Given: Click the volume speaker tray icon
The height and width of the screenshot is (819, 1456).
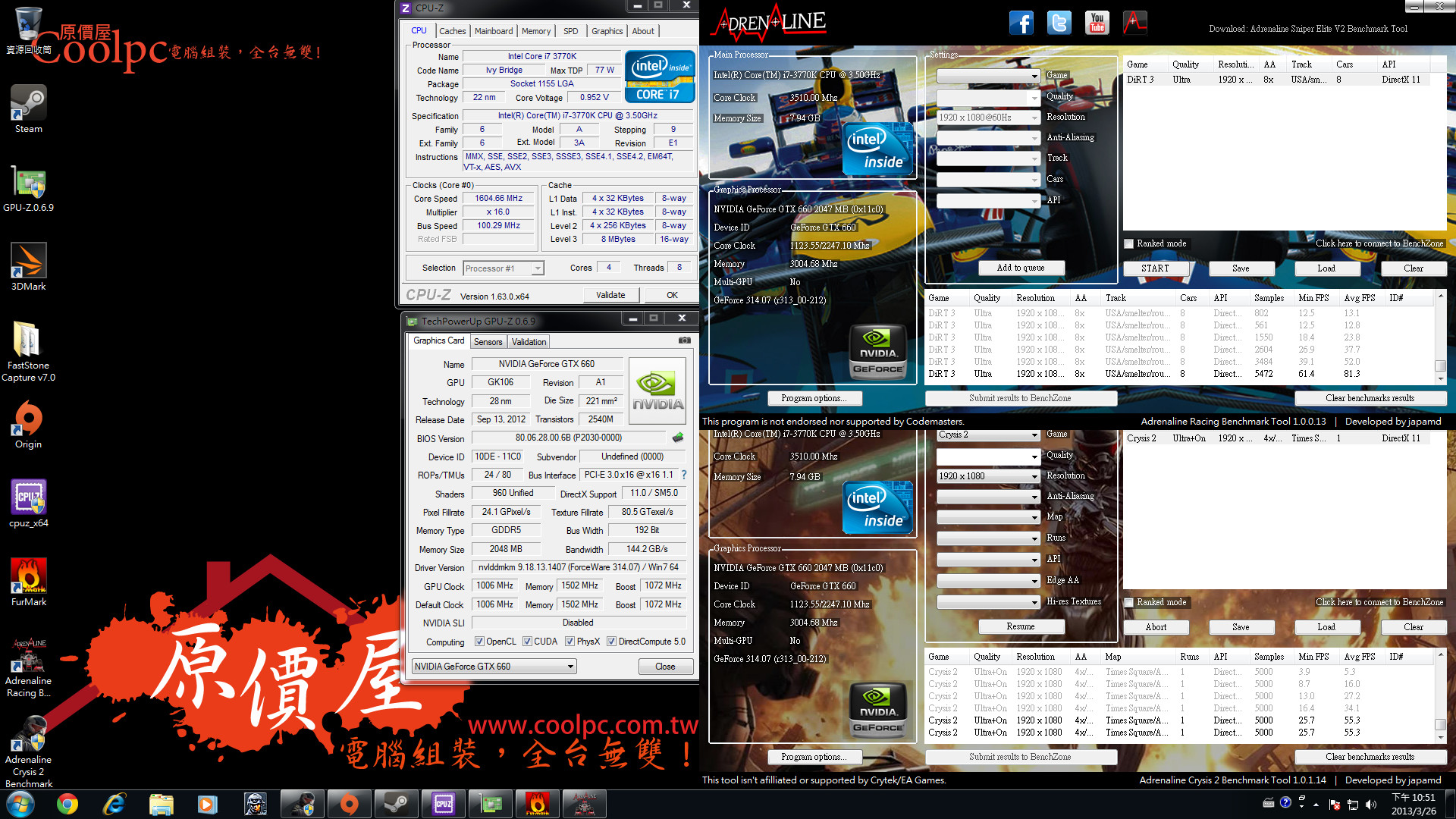Looking at the screenshot, I should click(x=1370, y=805).
